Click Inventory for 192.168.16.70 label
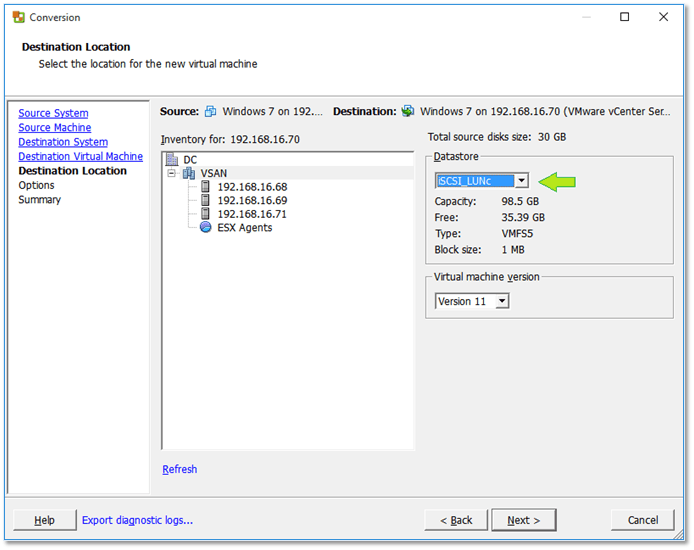Image resolution: width=694 pixels, height=550 pixels. [230, 139]
